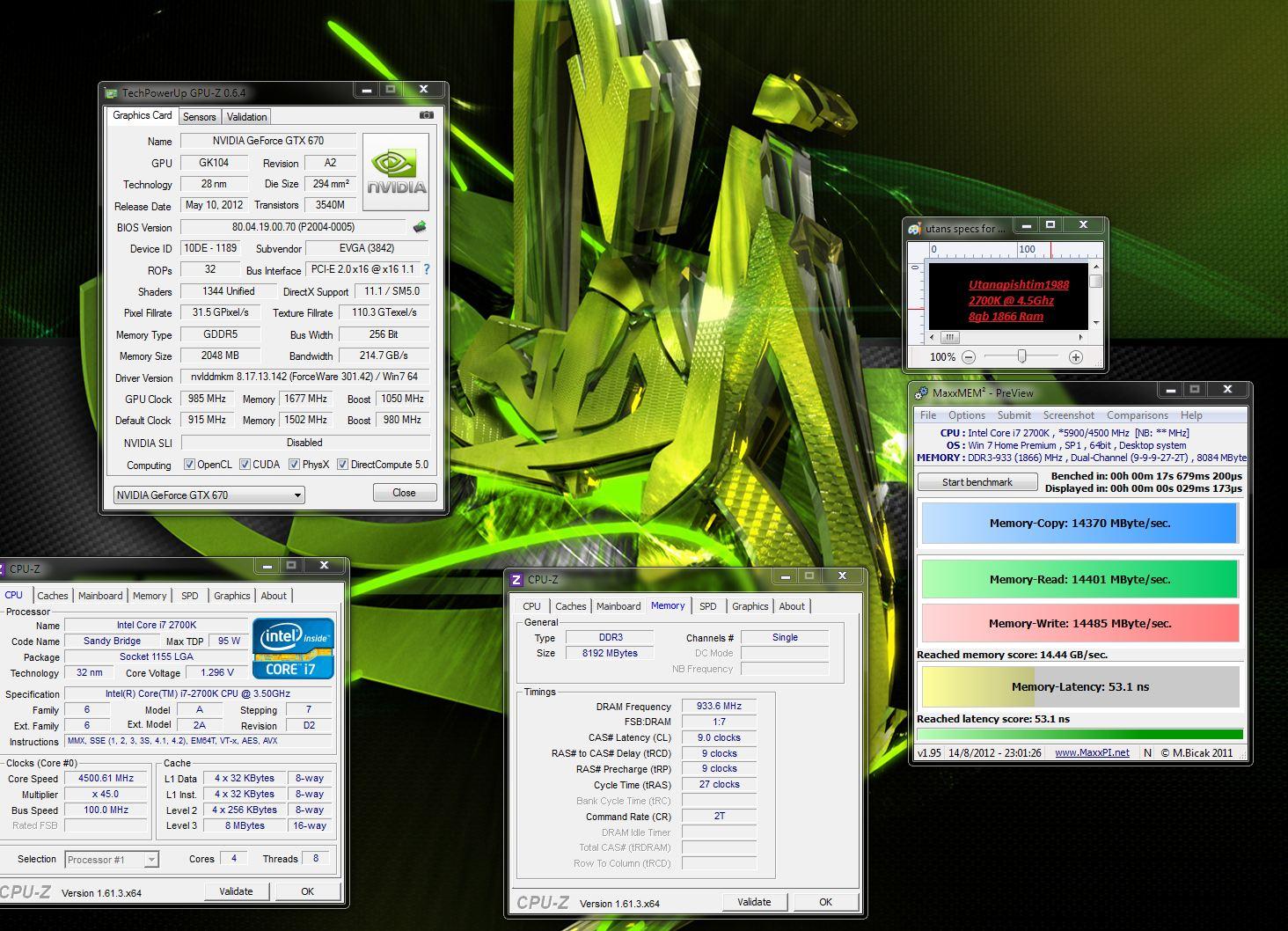Select the Graphics Card tab in GPU-Z
Image resolution: width=1288 pixels, height=931 pixels.
143,115
